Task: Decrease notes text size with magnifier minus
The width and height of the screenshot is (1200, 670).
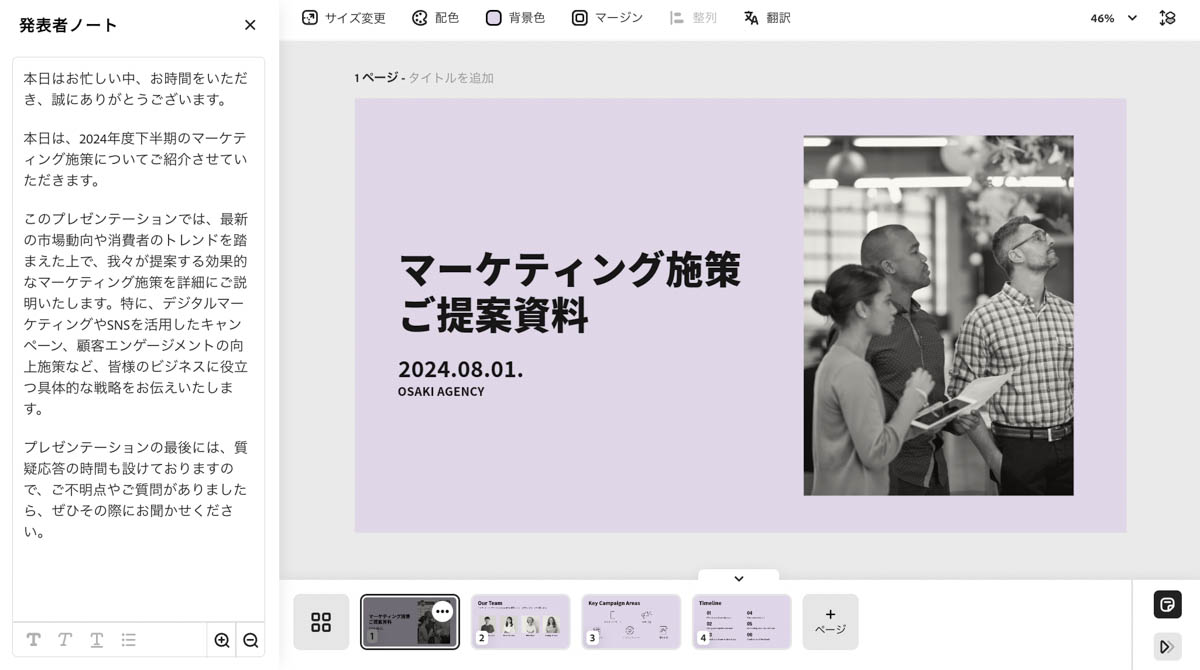Action: point(251,640)
